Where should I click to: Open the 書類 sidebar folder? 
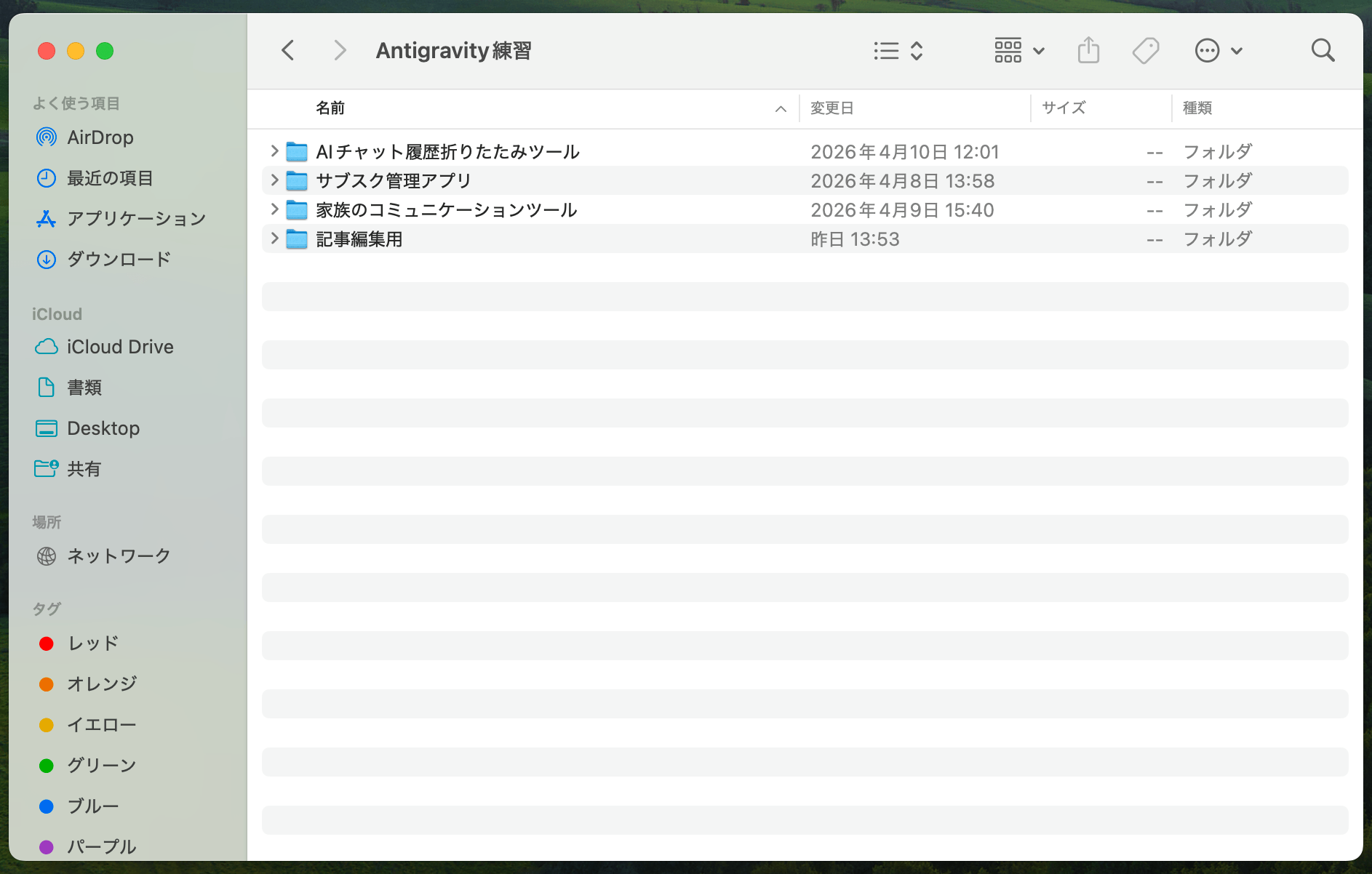(84, 388)
